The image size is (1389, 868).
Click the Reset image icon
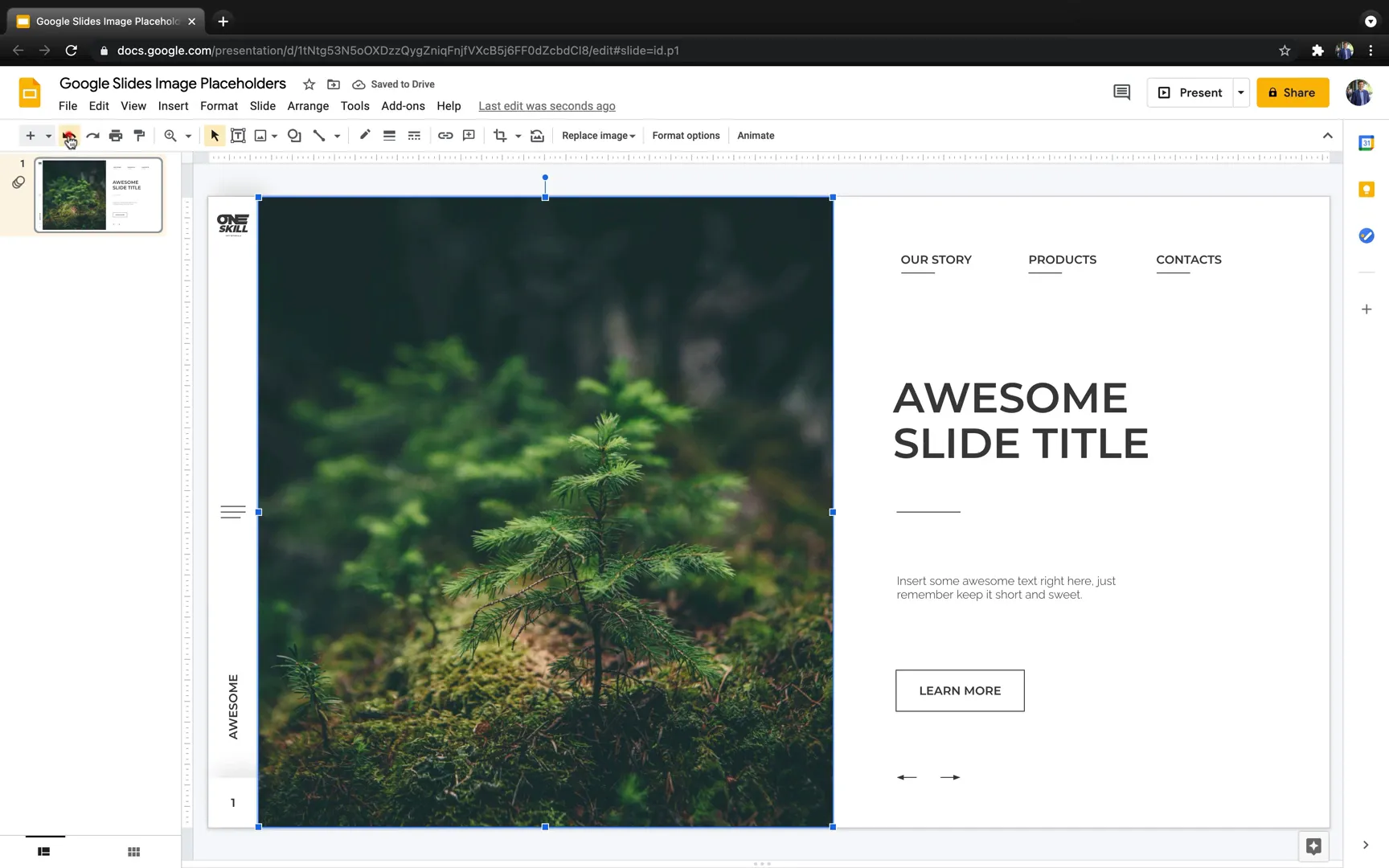tap(538, 136)
